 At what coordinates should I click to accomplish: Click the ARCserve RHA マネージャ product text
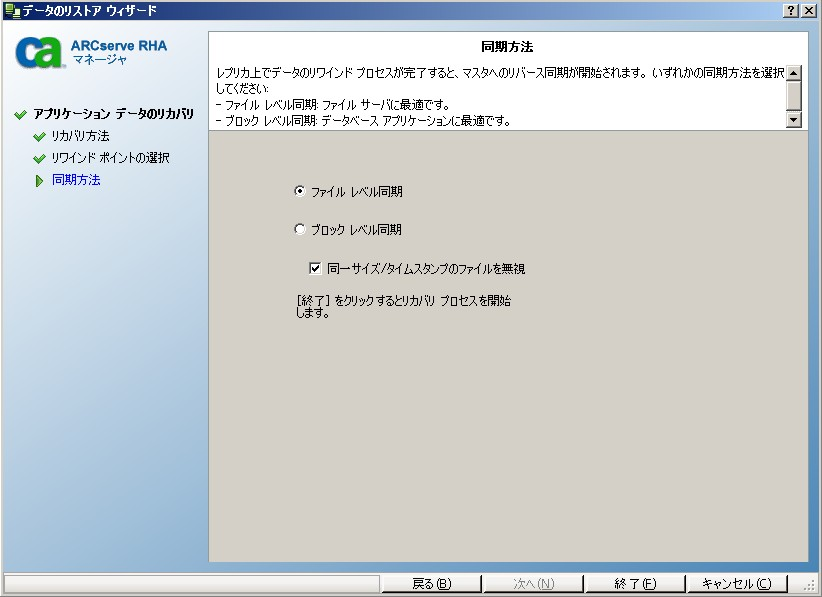[119, 52]
